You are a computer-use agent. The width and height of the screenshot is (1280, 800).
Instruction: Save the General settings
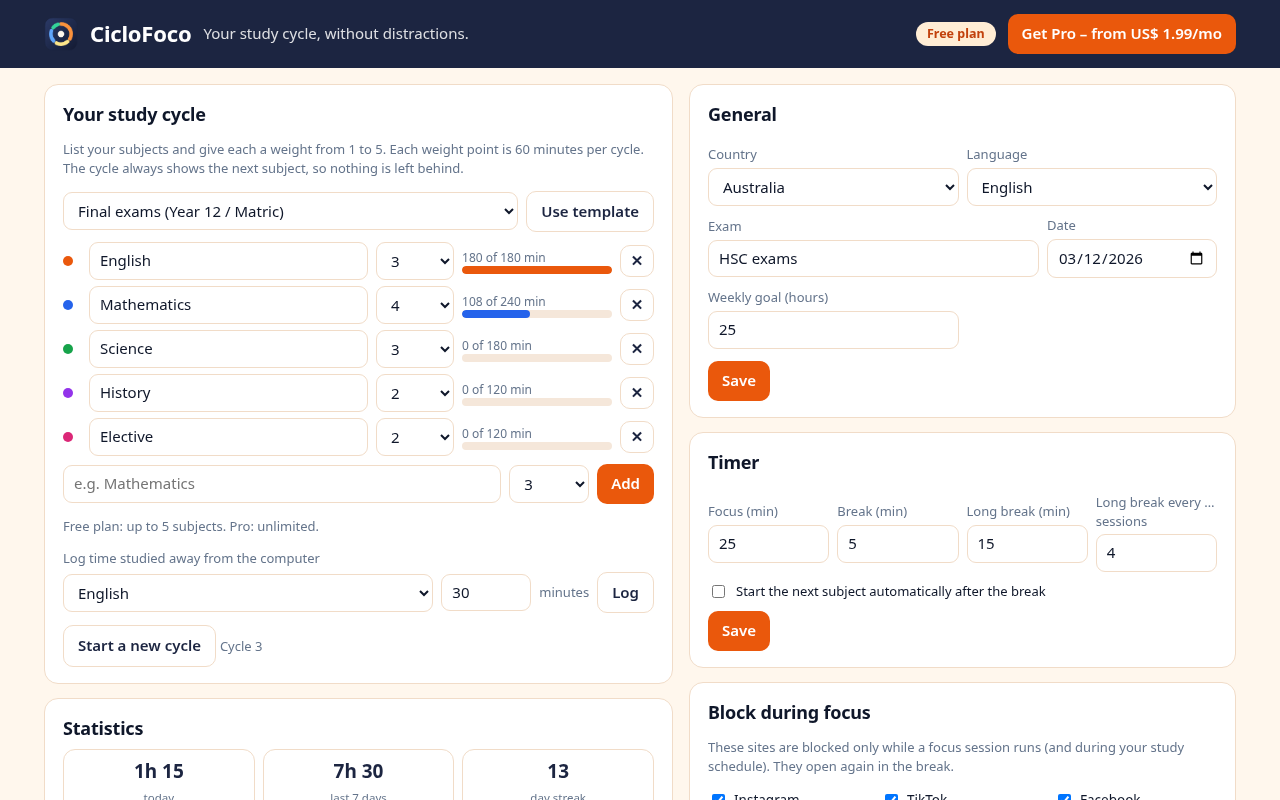click(x=739, y=381)
